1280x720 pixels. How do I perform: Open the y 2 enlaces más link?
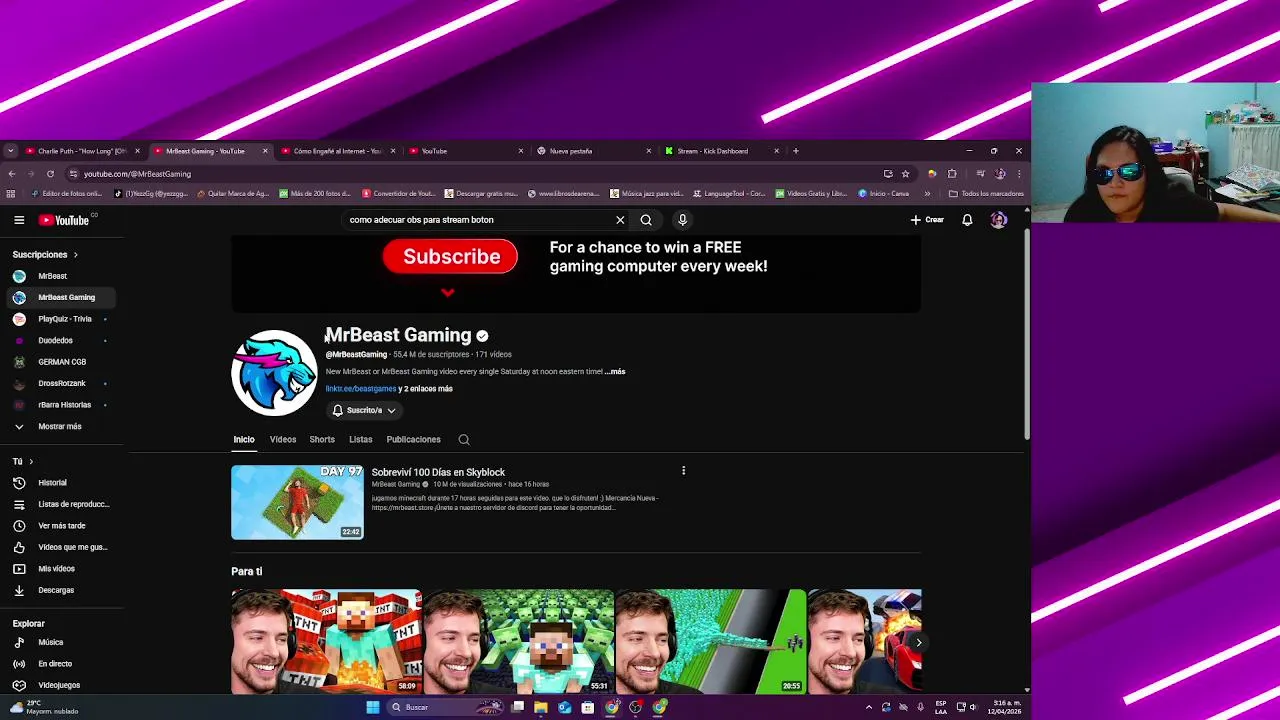pos(426,389)
